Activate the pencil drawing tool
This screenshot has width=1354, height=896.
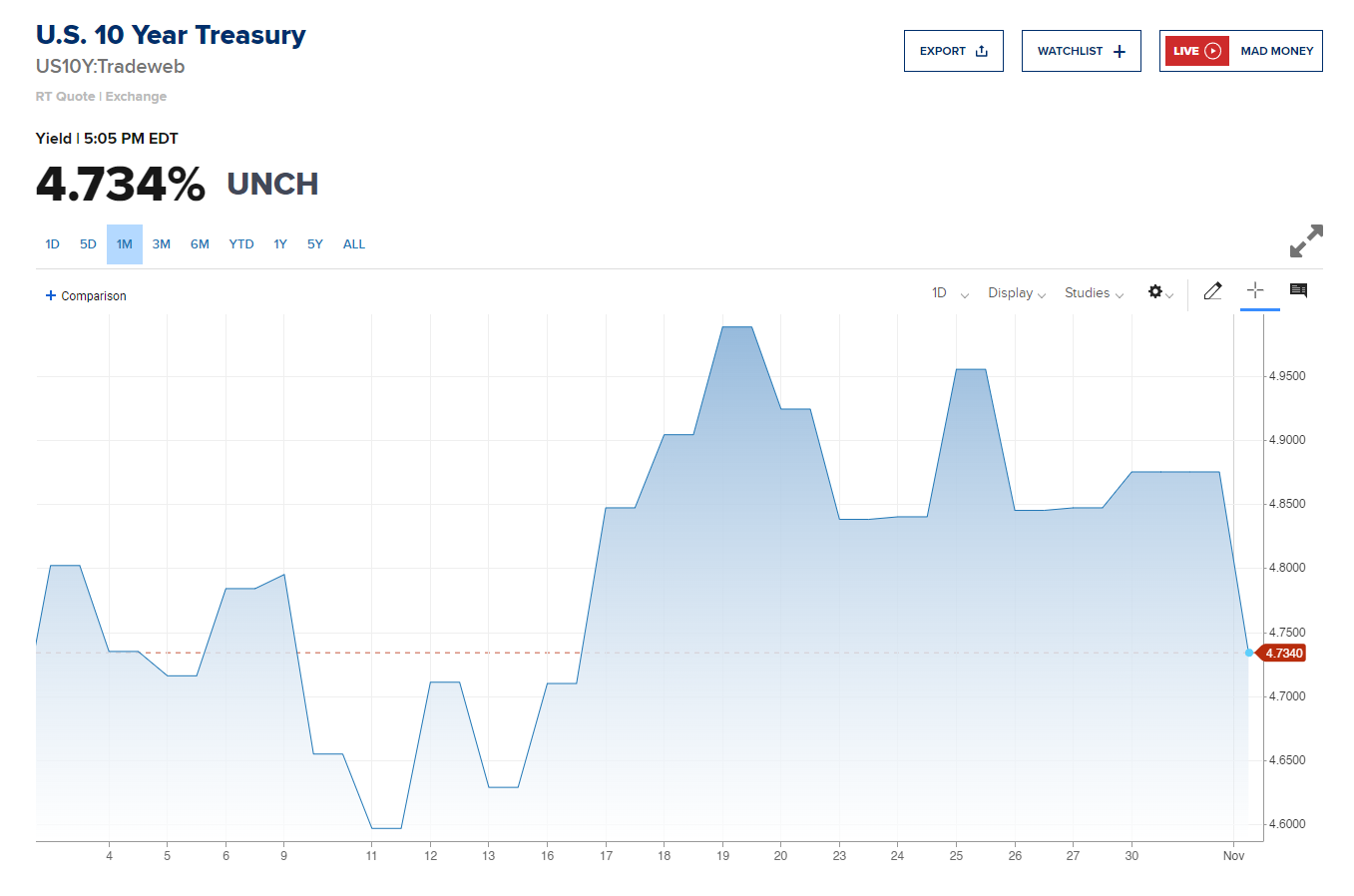[x=1212, y=291]
